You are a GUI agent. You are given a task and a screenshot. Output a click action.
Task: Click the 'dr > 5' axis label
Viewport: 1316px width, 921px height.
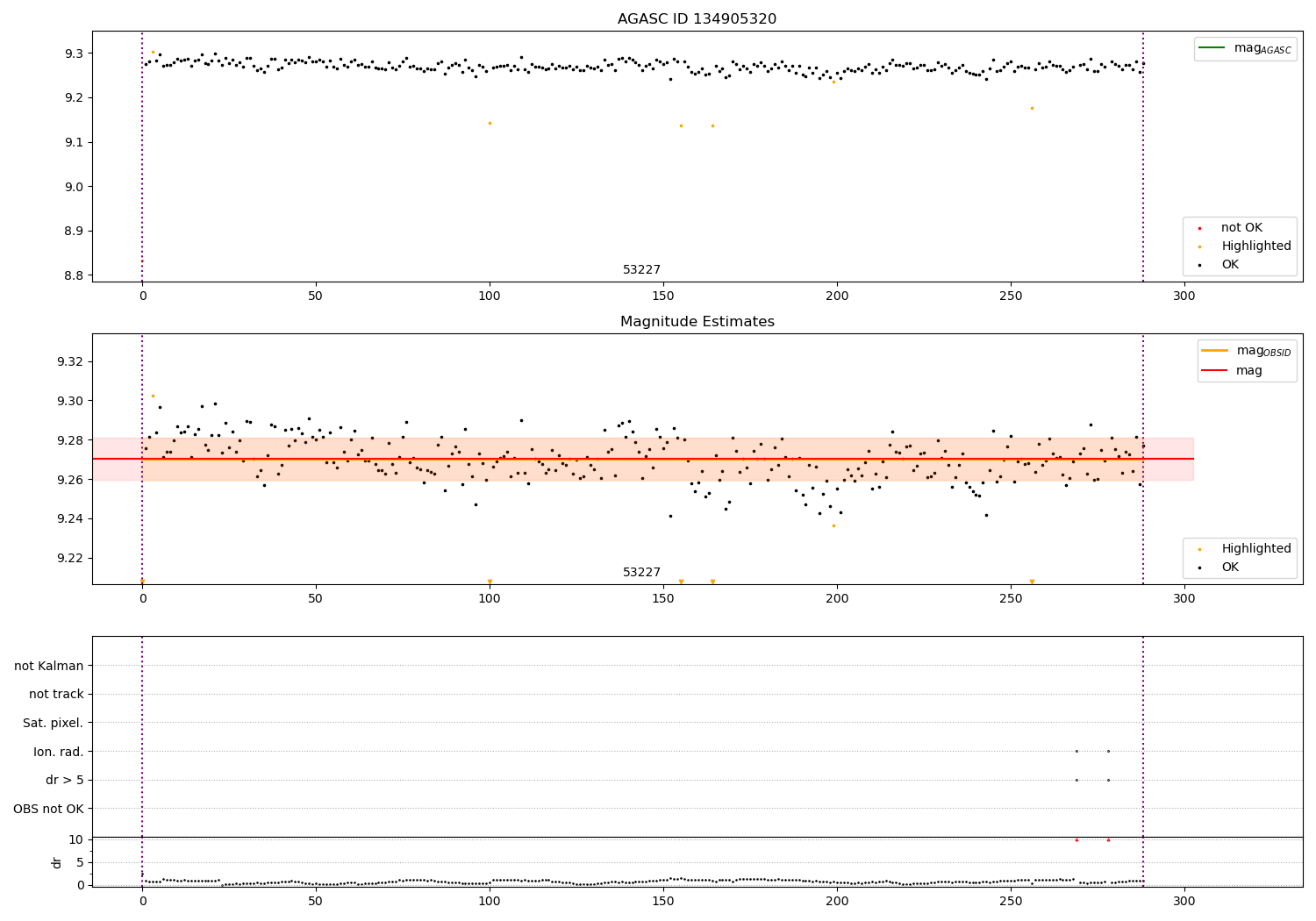pyautogui.click(x=65, y=781)
